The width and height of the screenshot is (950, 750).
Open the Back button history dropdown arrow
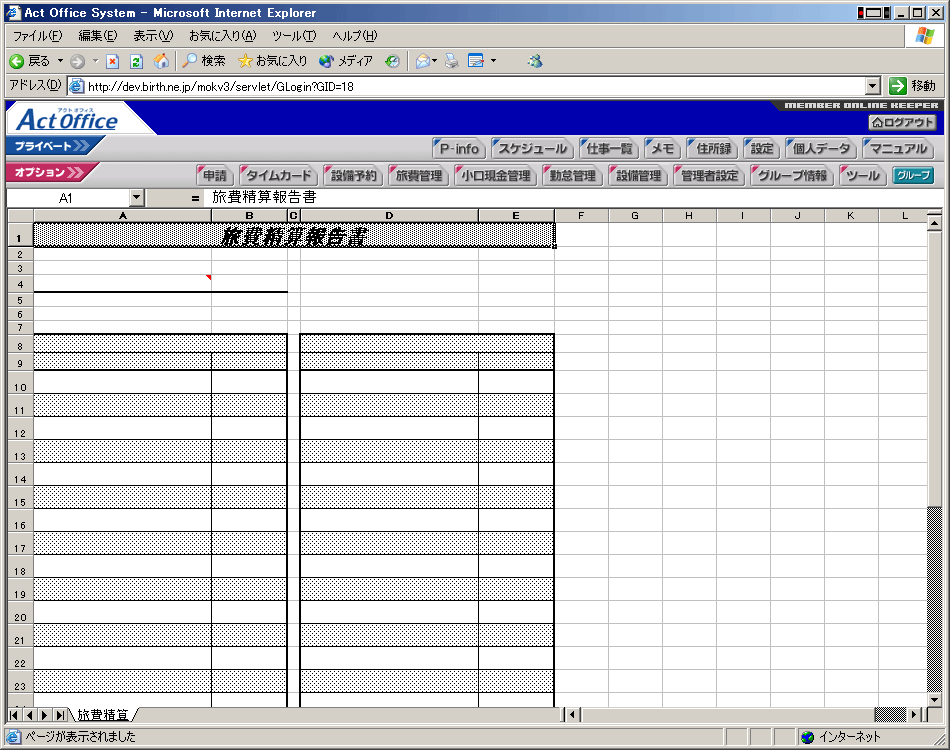tap(60, 61)
